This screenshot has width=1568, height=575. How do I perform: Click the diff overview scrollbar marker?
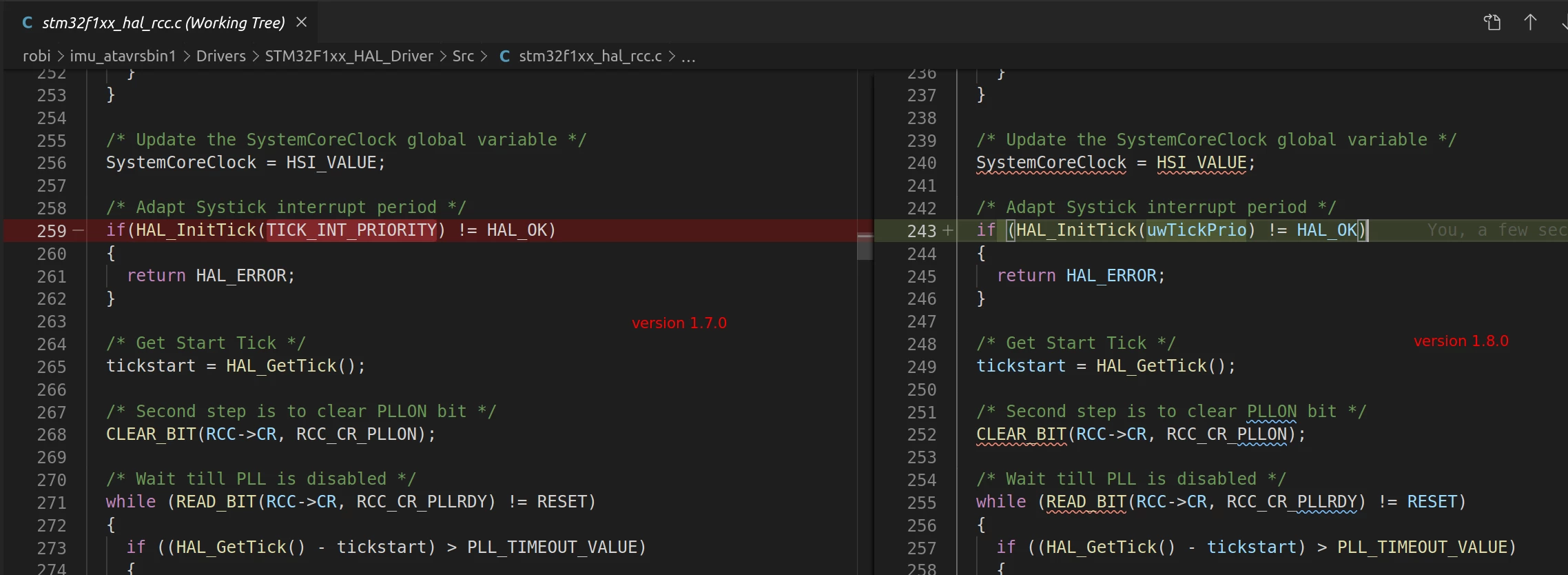coord(865,246)
